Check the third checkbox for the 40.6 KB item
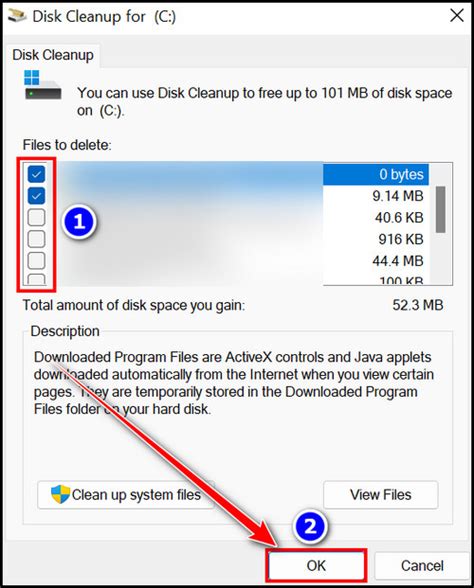The image size is (474, 588). tap(36, 217)
